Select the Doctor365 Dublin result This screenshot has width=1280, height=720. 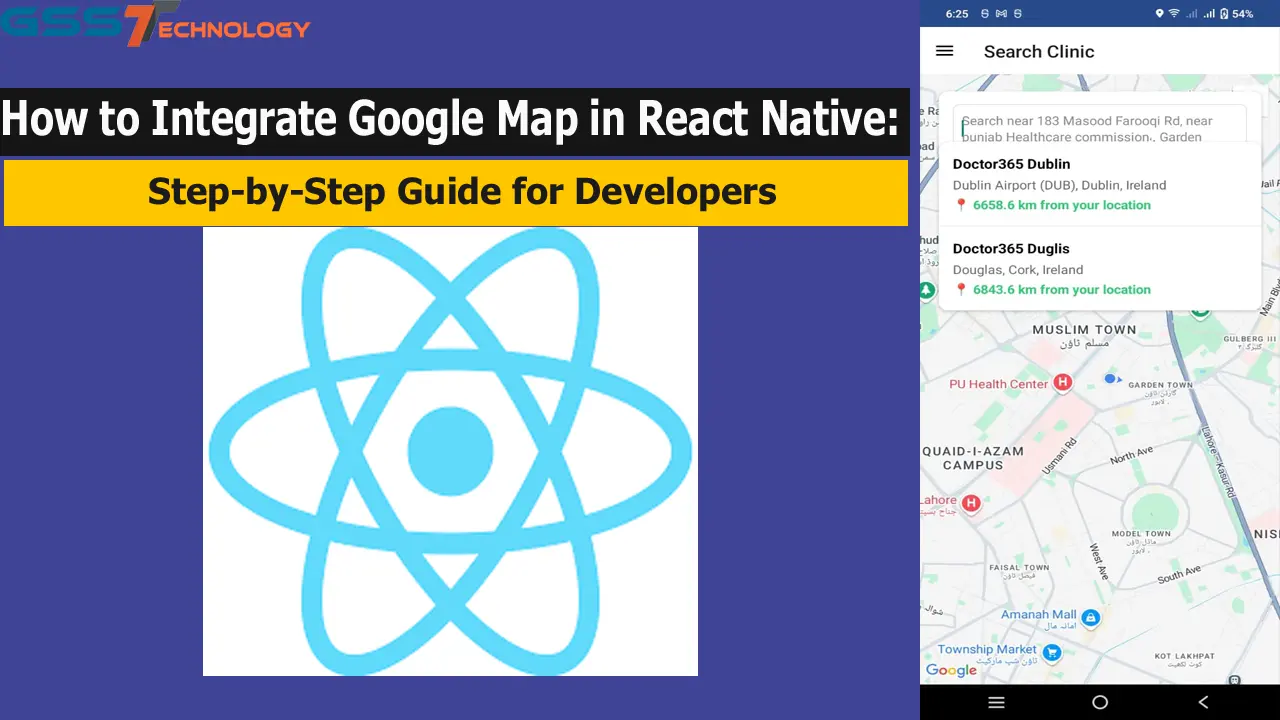point(1100,184)
